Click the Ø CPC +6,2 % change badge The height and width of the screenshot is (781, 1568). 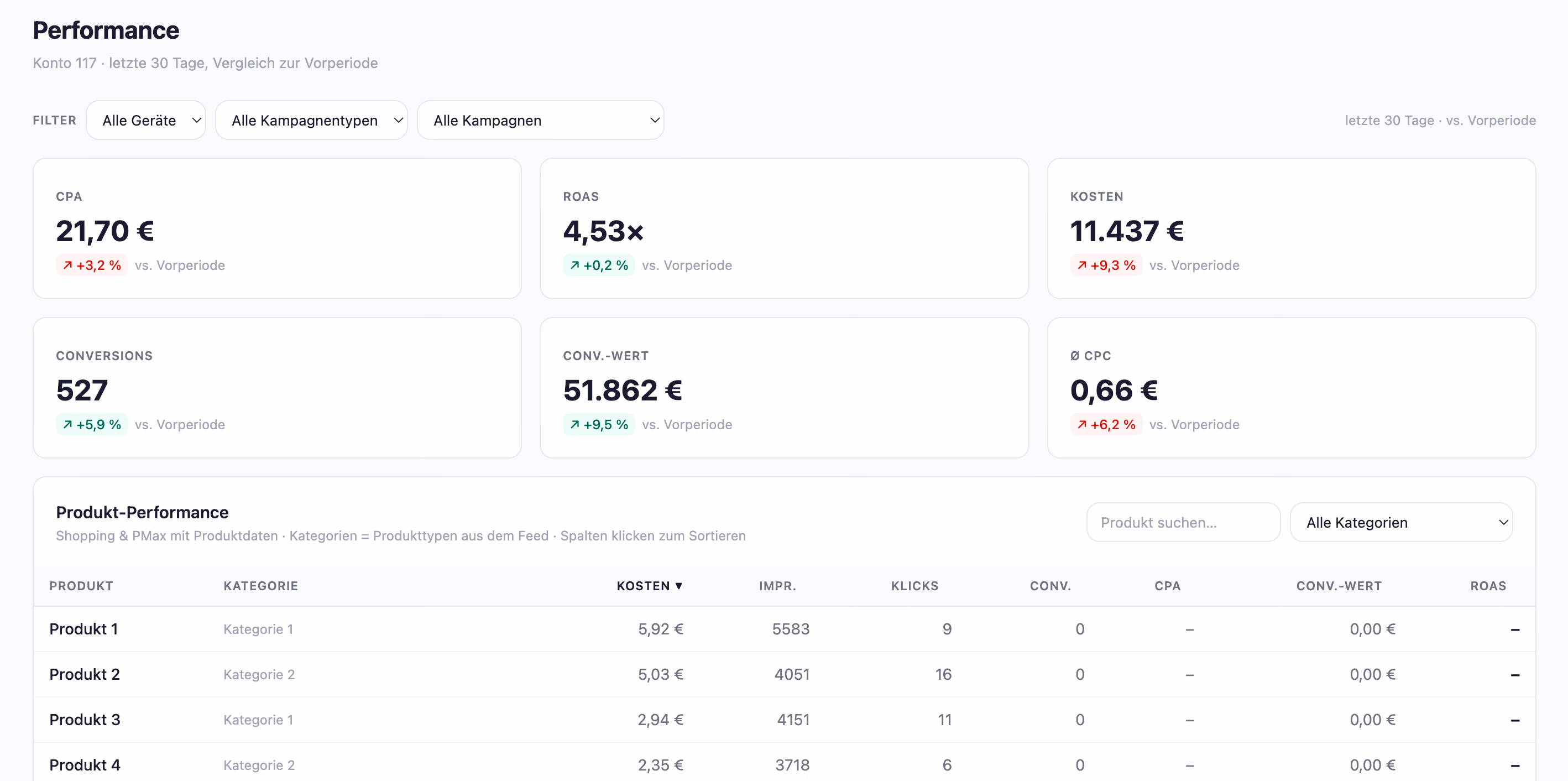click(x=1105, y=424)
